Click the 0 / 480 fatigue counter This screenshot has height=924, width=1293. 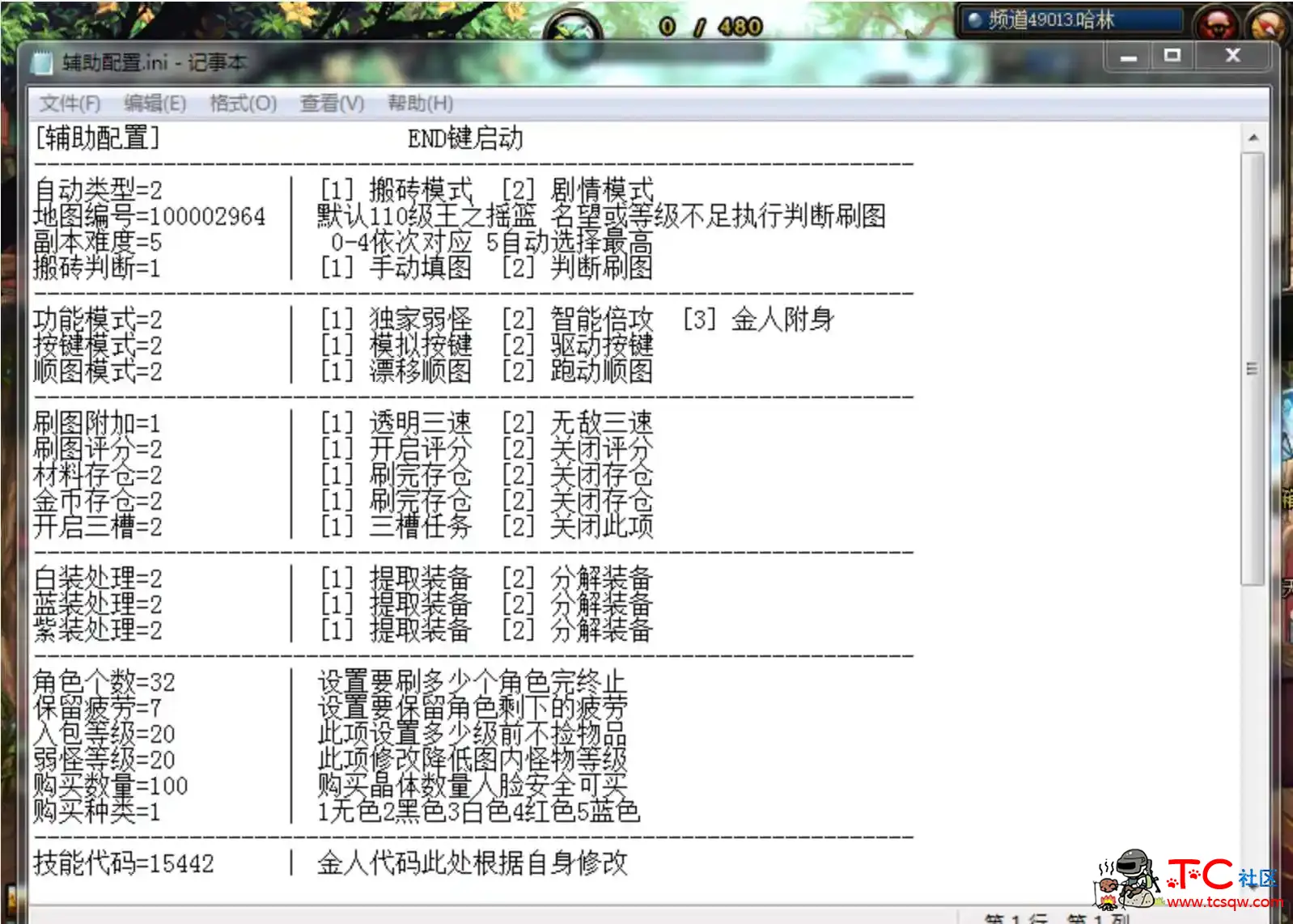coord(711,27)
